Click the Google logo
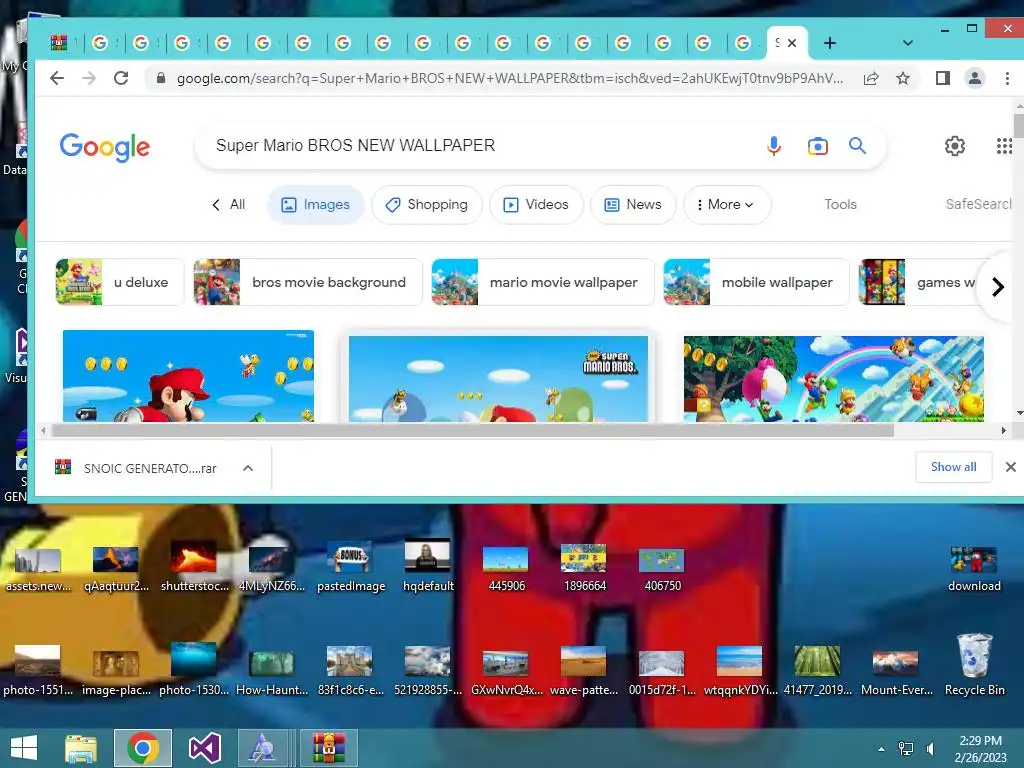The image size is (1024, 768). pyautogui.click(x=104, y=147)
